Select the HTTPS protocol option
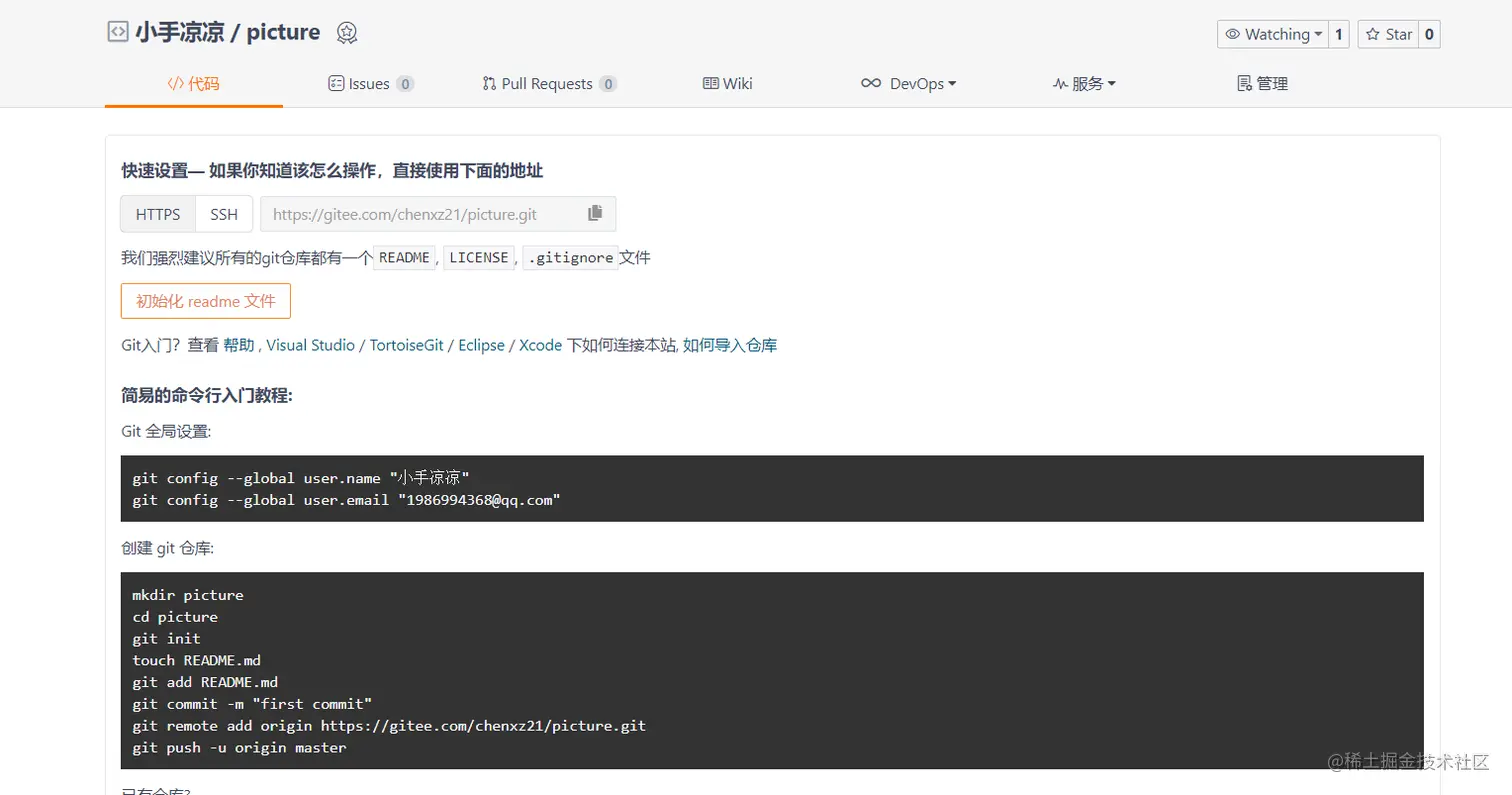The height and width of the screenshot is (795, 1512). (x=158, y=214)
